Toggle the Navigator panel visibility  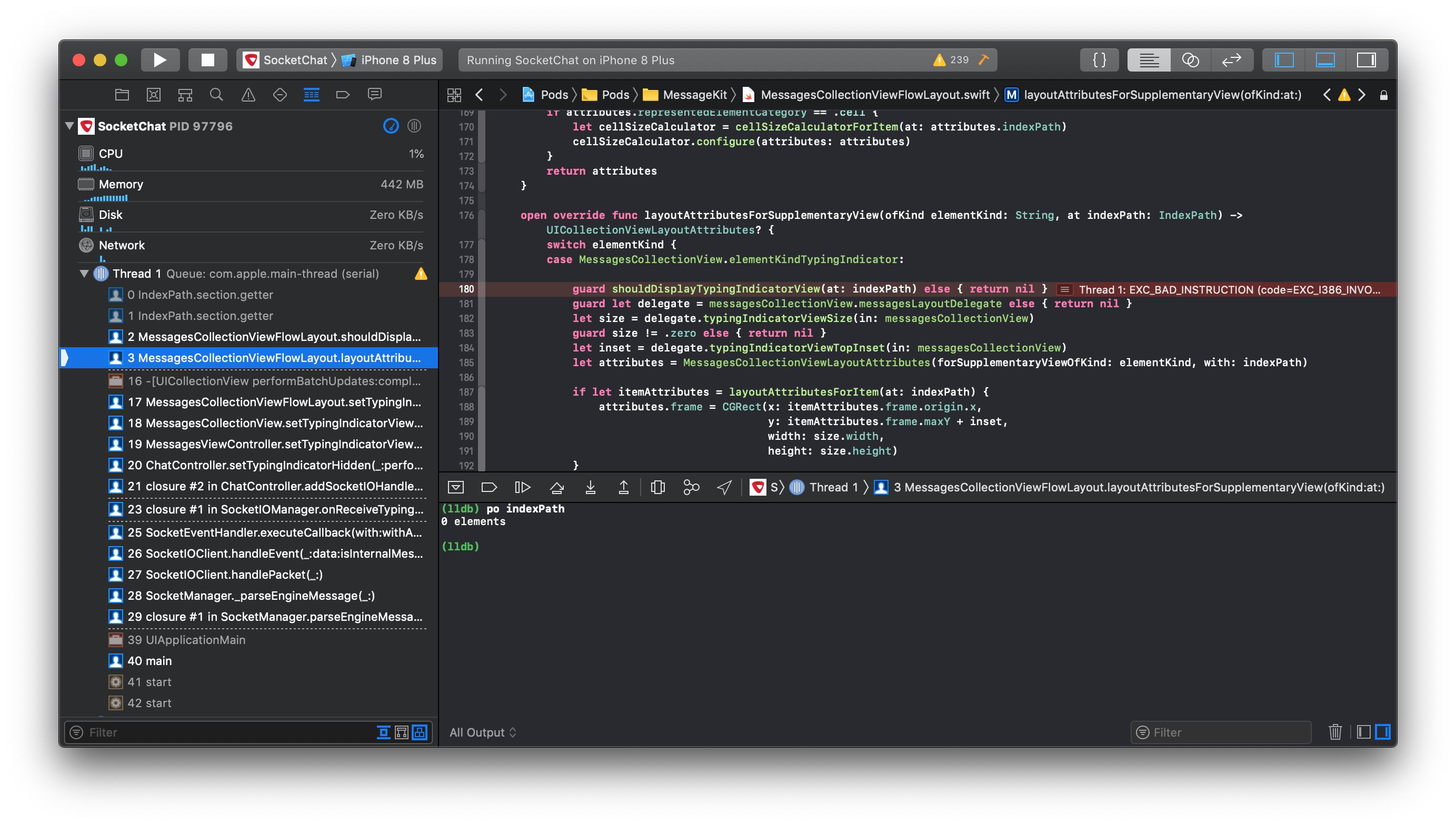point(1284,60)
